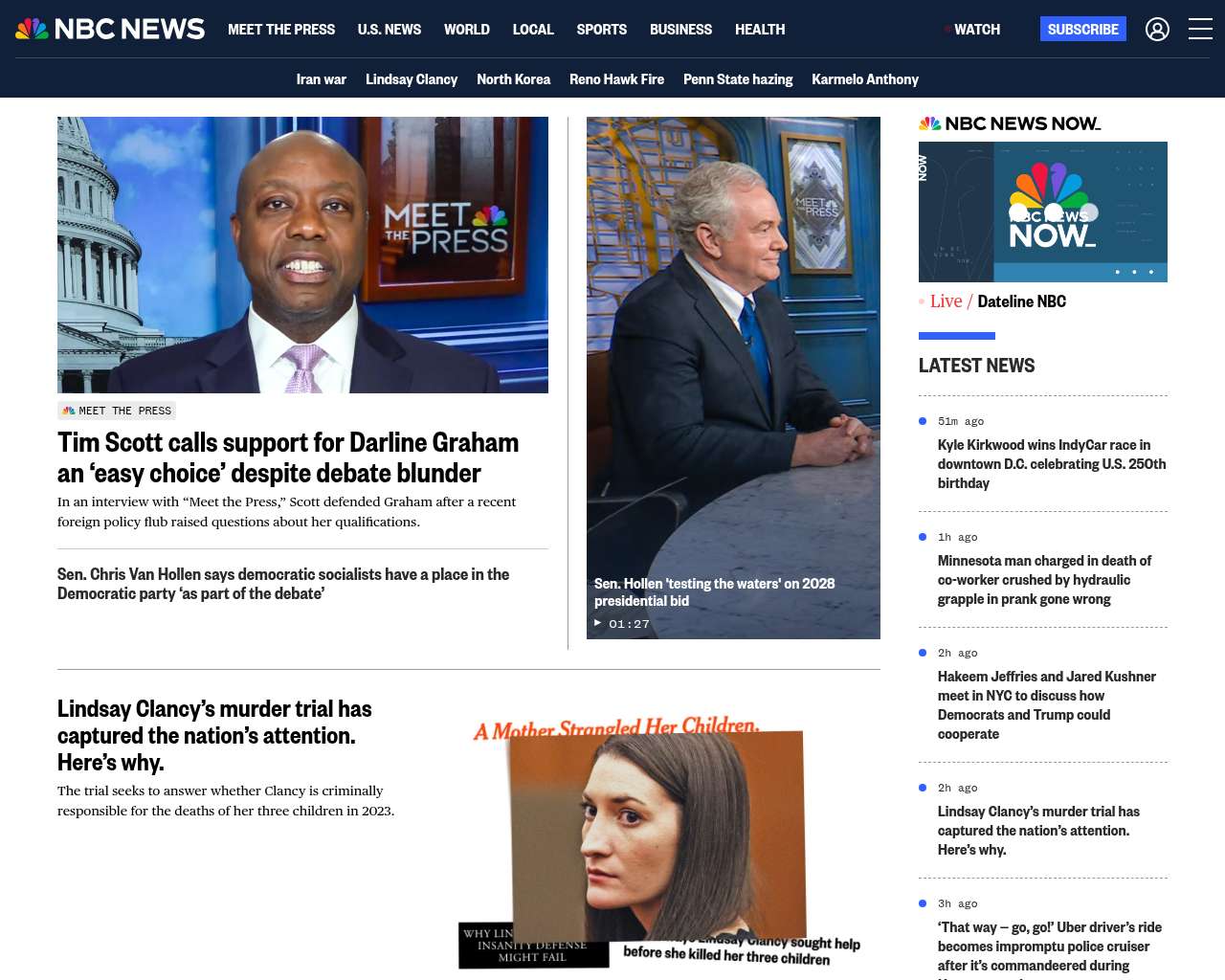Open Uber driver police cruiser story
Screen dimensions: 1225x980
[x=1050, y=948]
